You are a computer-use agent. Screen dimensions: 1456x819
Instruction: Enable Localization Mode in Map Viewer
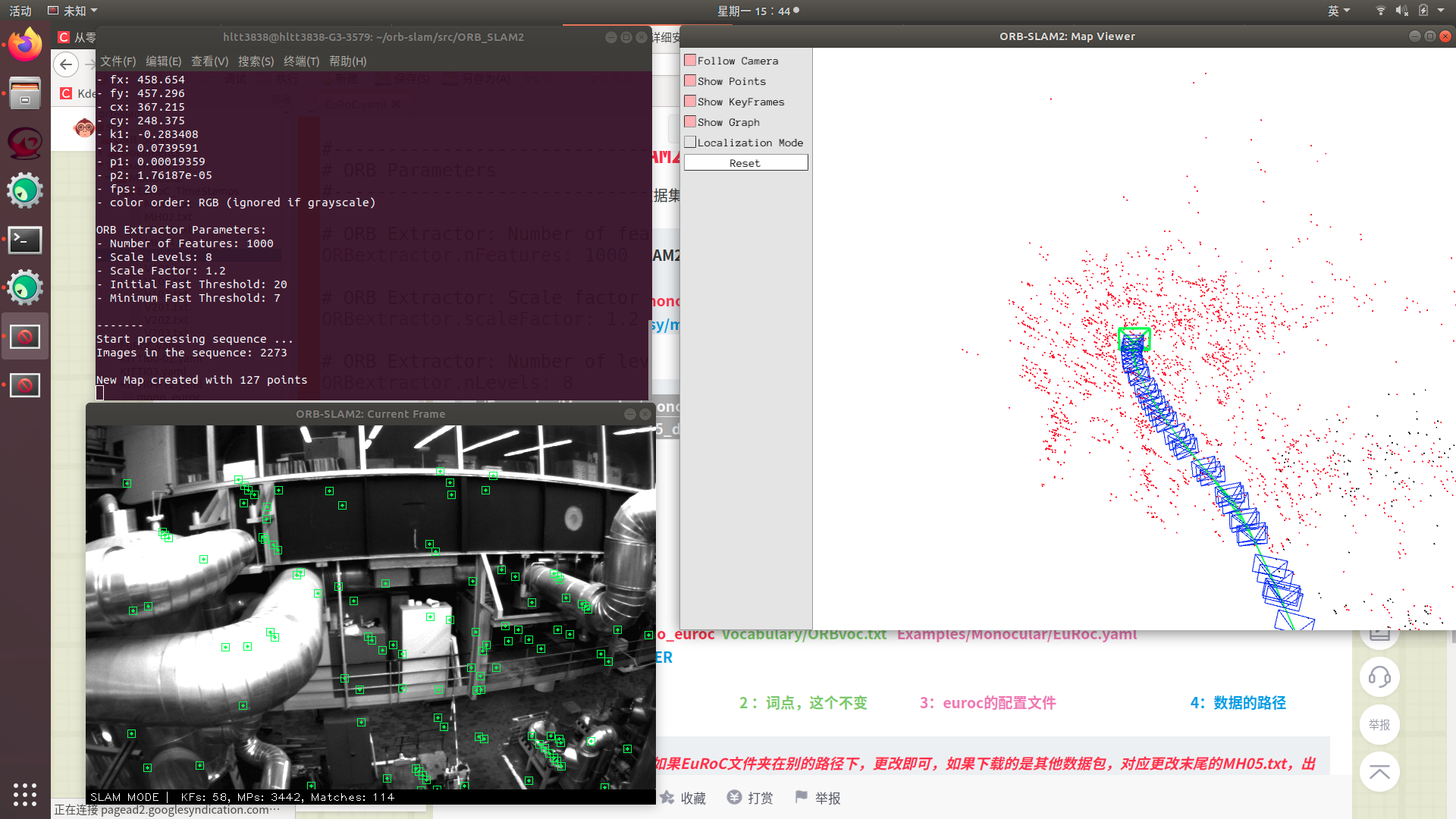point(689,141)
